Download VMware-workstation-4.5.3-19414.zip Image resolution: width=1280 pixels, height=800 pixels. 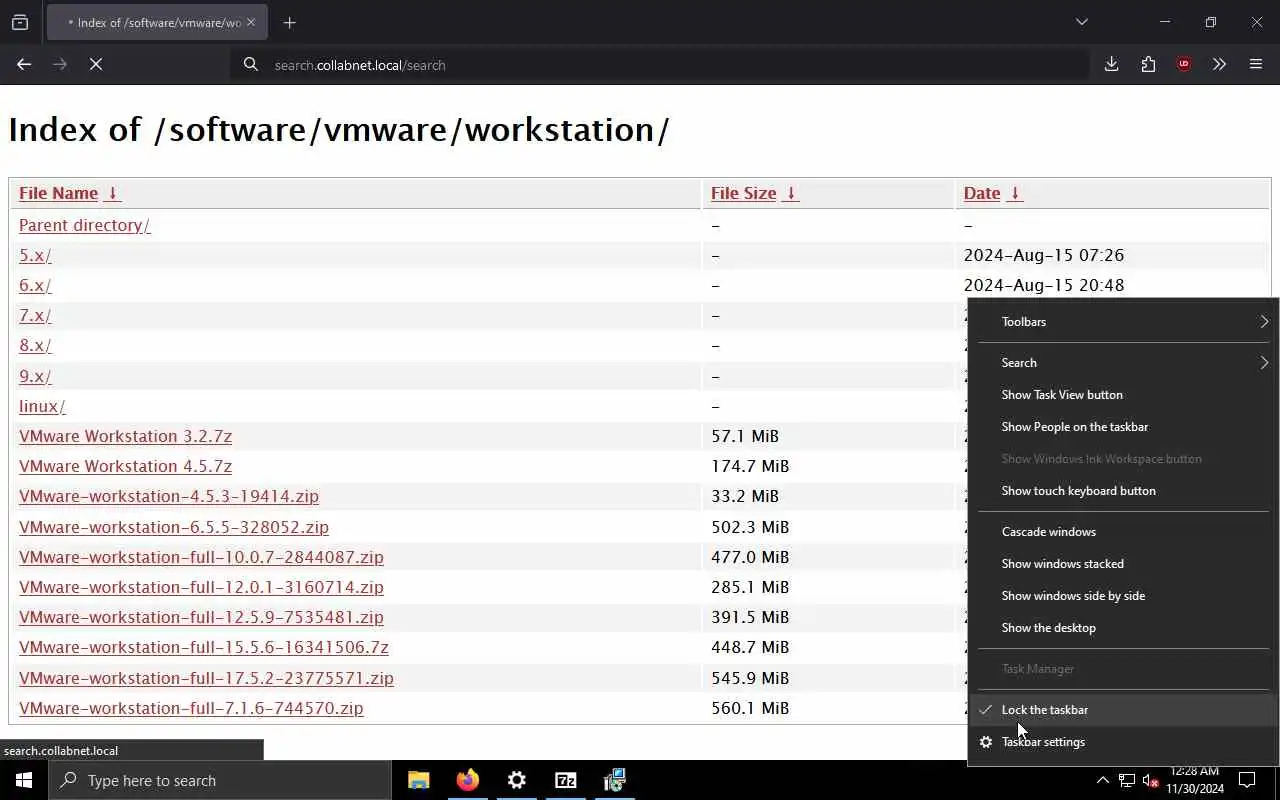(x=169, y=496)
